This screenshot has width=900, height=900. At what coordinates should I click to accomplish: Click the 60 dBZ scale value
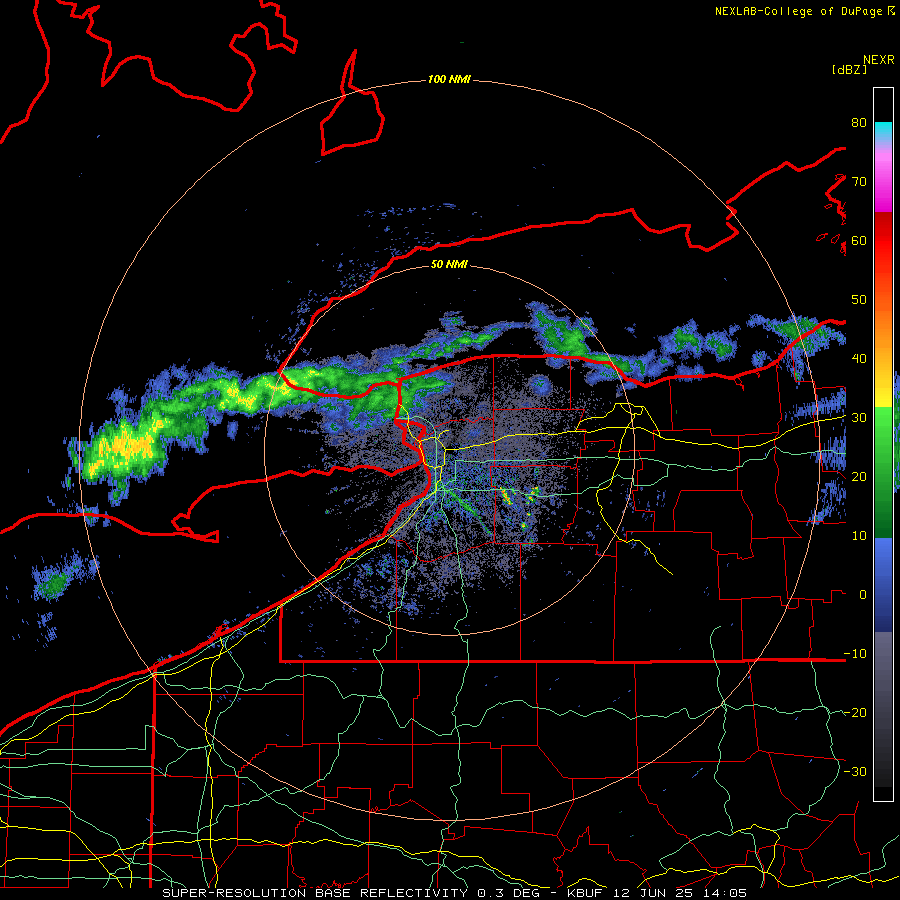click(859, 240)
